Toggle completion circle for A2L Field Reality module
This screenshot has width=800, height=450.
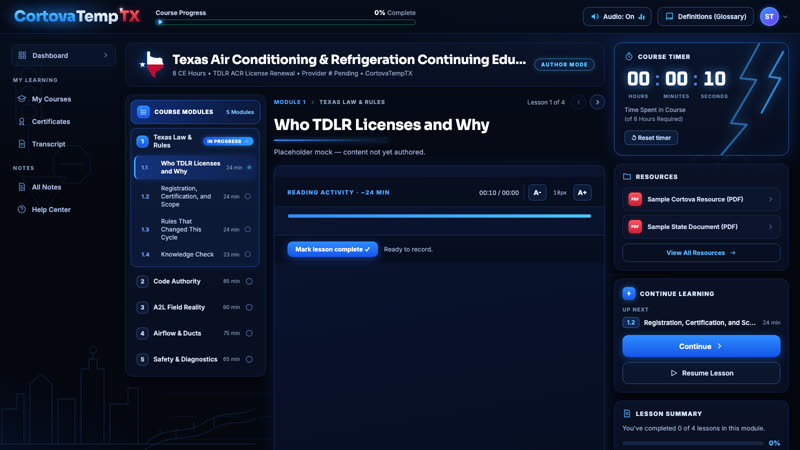tap(249, 307)
